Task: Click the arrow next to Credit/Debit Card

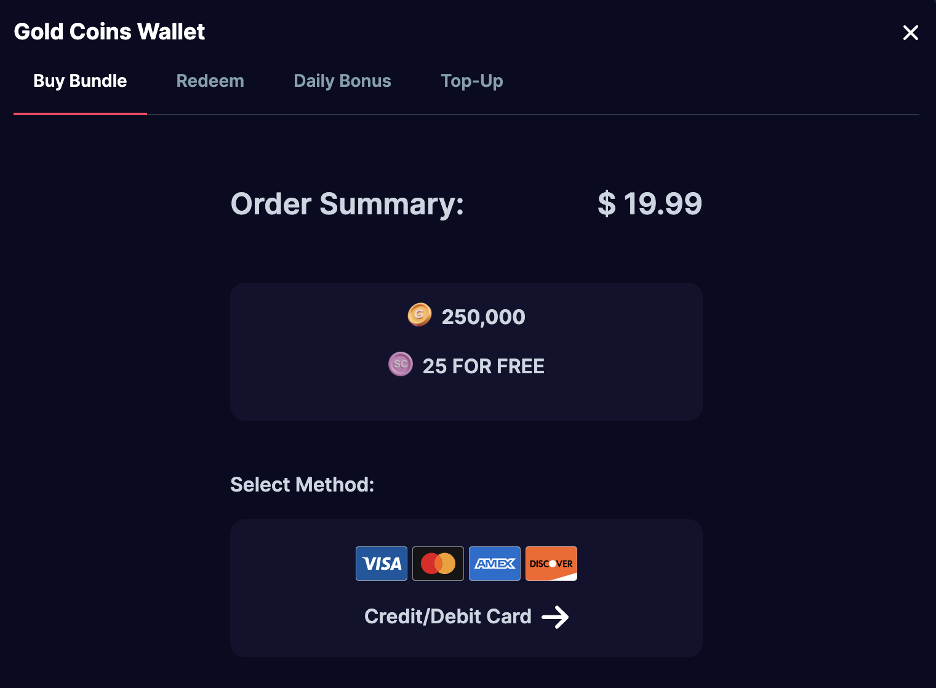Action: pyautogui.click(x=555, y=617)
